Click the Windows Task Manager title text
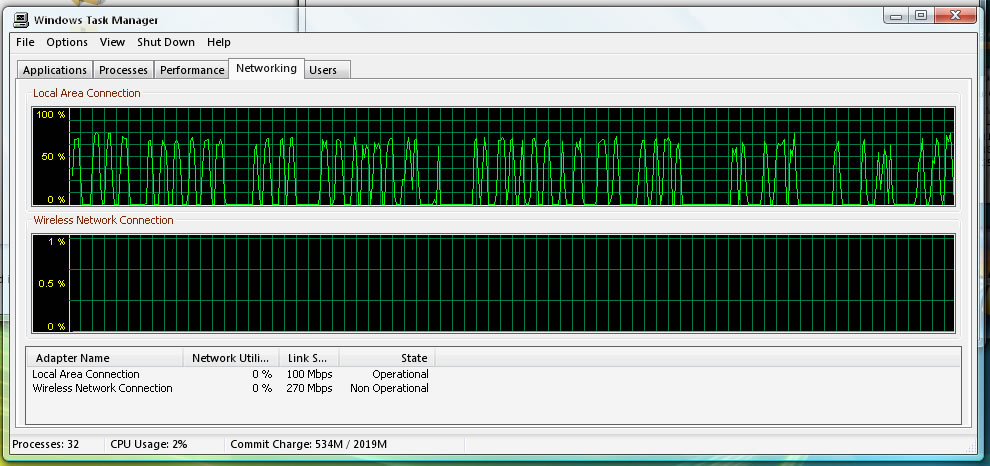Image resolution: width=990 pixels, height=466 pixels. click(96, 20)
